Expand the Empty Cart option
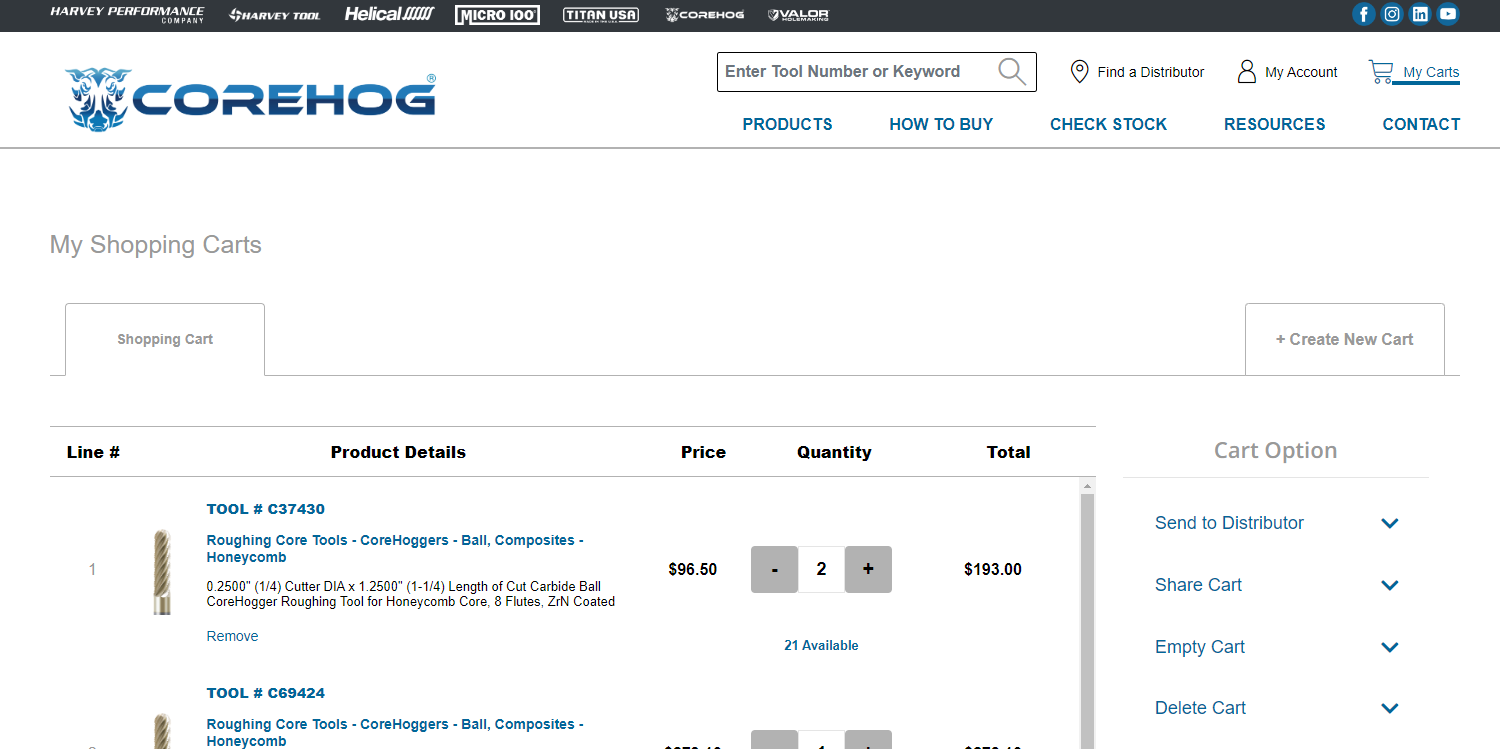The height and width of the screenshot is (749, 1500). tap(1389, 647)
